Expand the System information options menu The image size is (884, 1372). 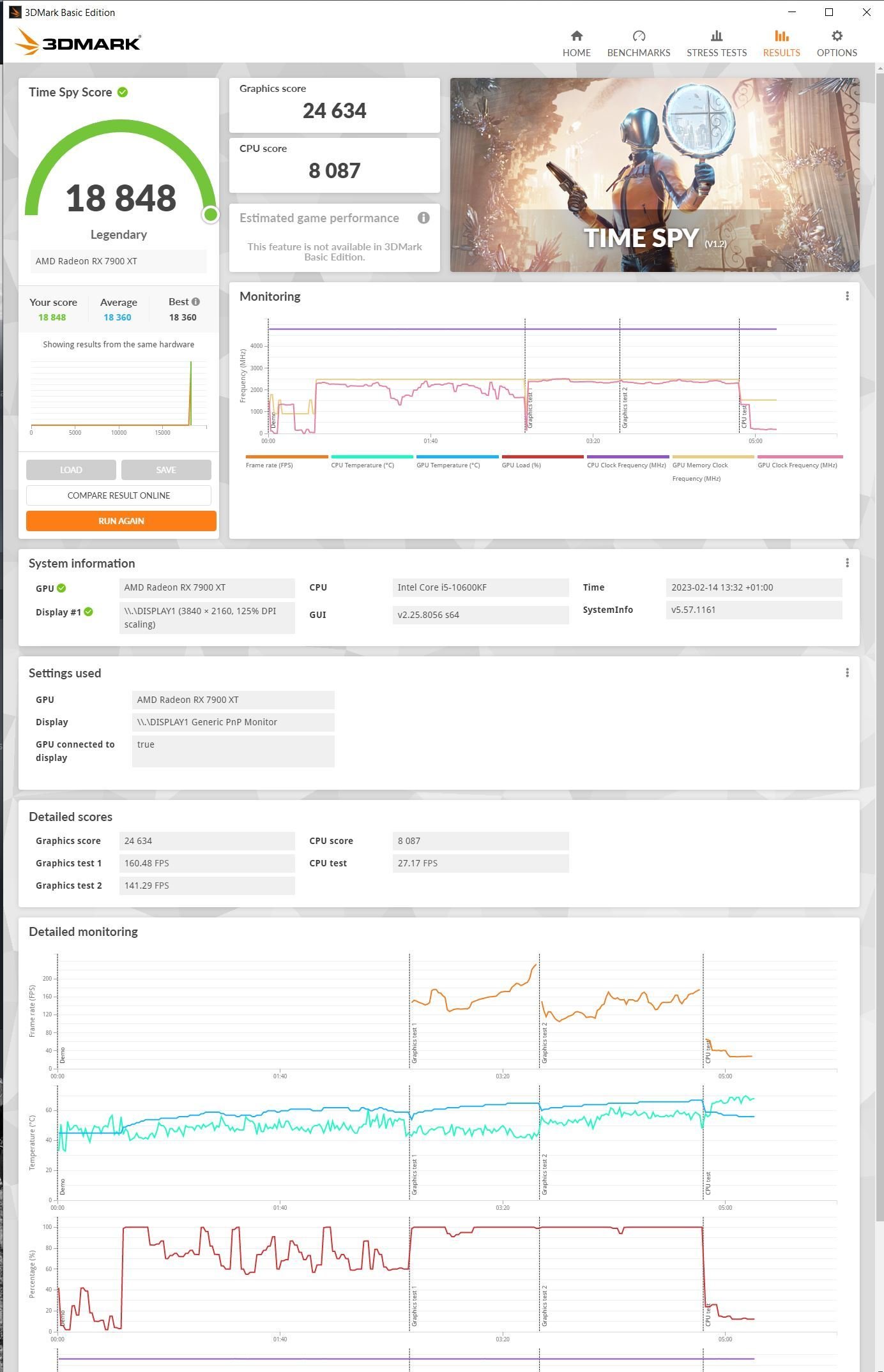(x=847, y=563)
